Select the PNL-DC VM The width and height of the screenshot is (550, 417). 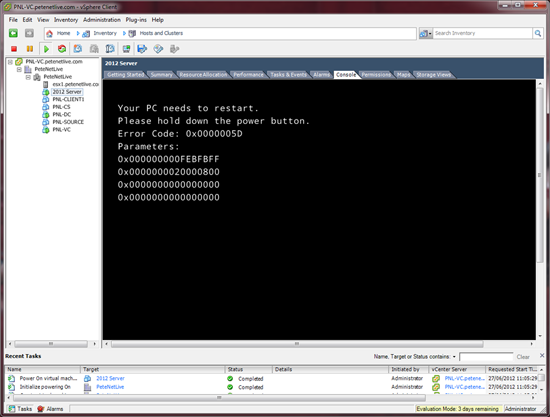tap(61, 114)
